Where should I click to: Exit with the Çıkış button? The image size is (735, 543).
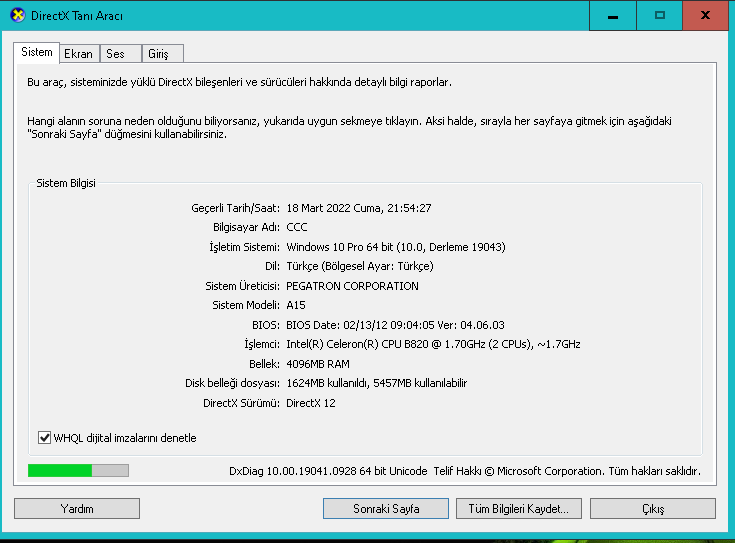click(x=653, y=509)
